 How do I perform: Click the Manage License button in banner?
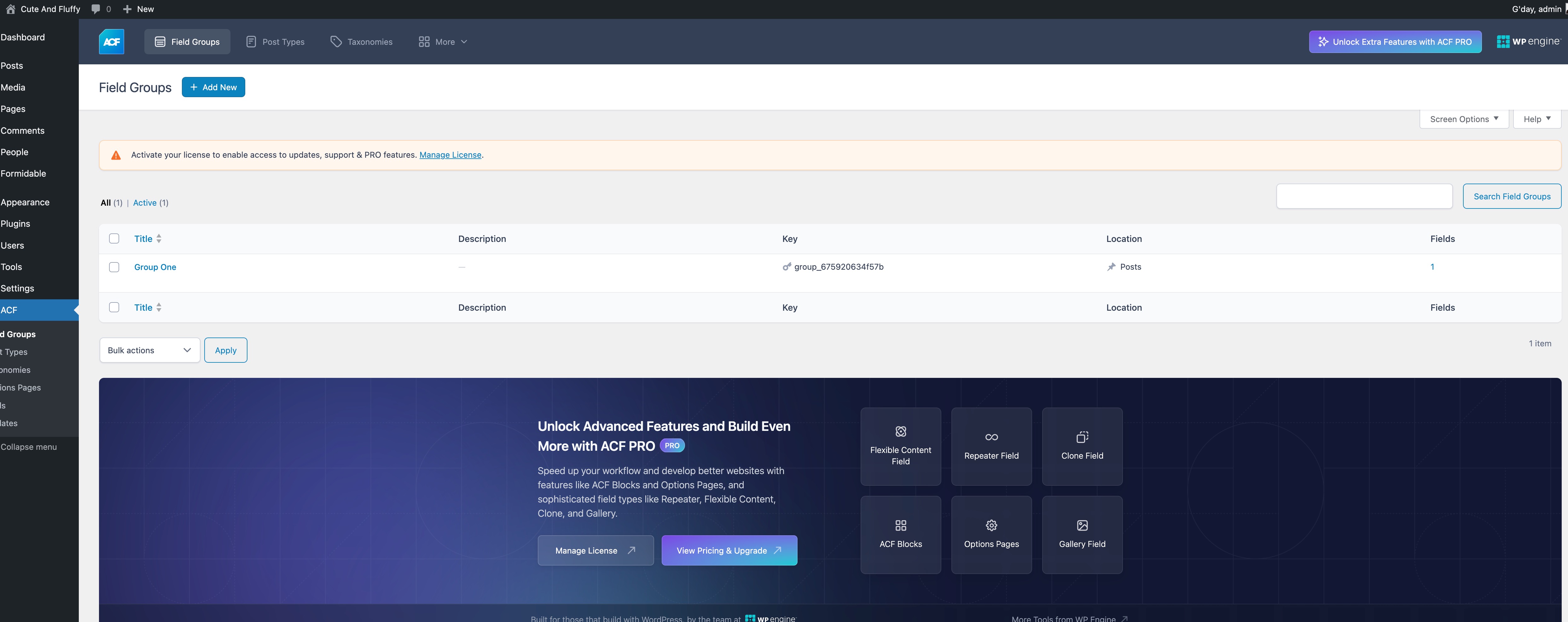click(x=595, y=550)
